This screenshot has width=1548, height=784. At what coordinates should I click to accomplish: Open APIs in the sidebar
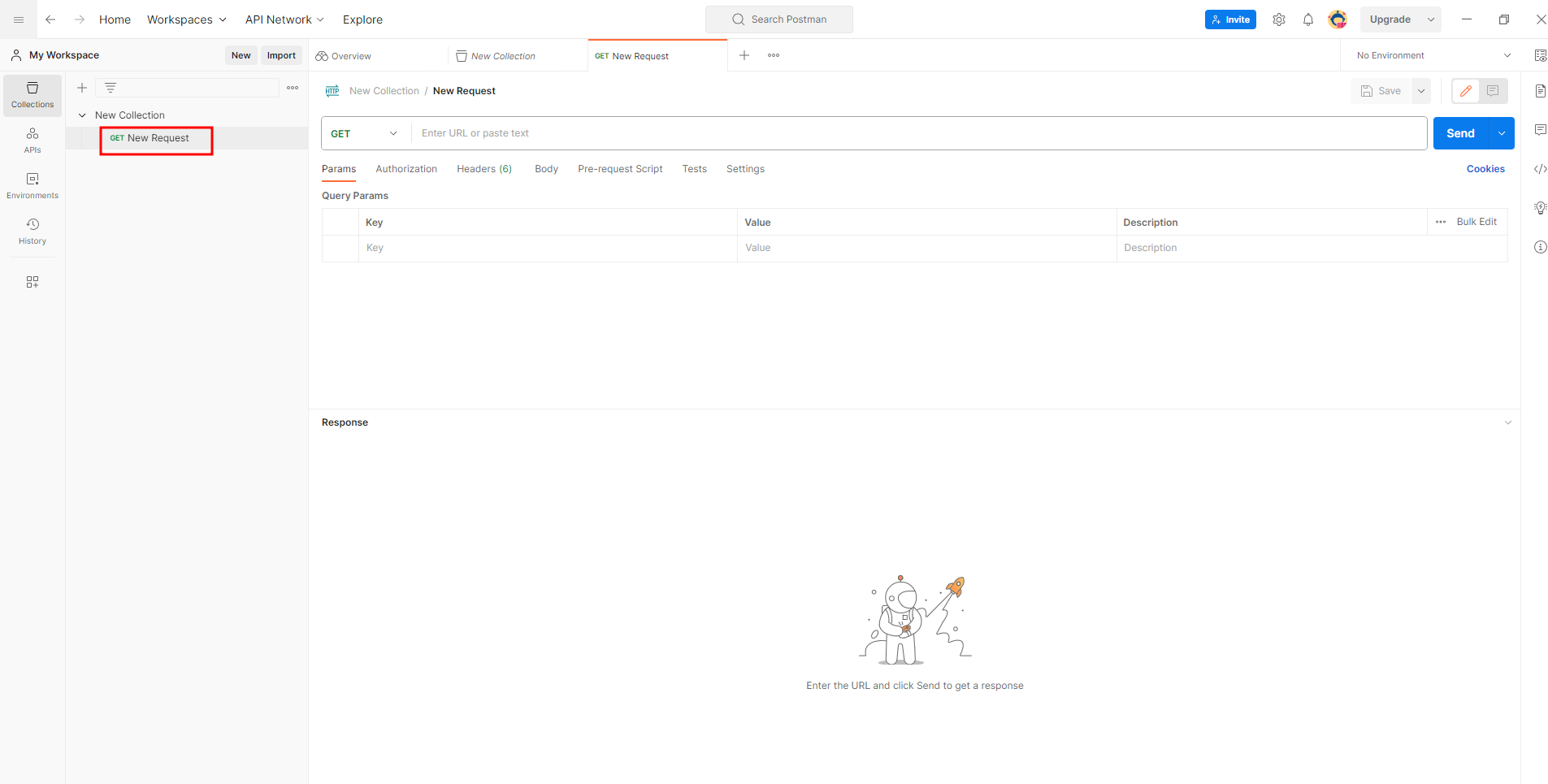point(33,141)
